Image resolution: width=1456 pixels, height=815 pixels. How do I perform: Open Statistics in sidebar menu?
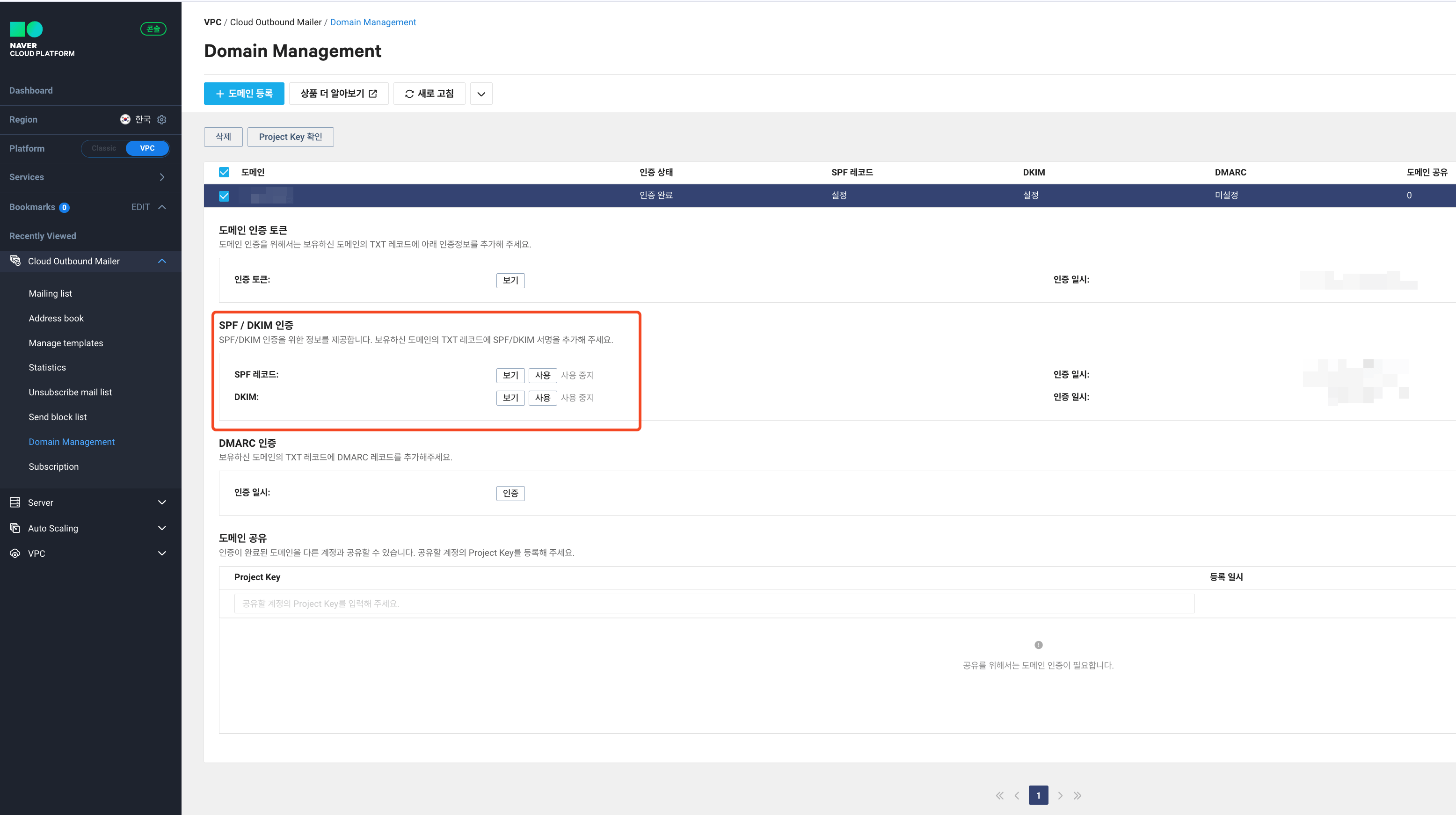47,367
